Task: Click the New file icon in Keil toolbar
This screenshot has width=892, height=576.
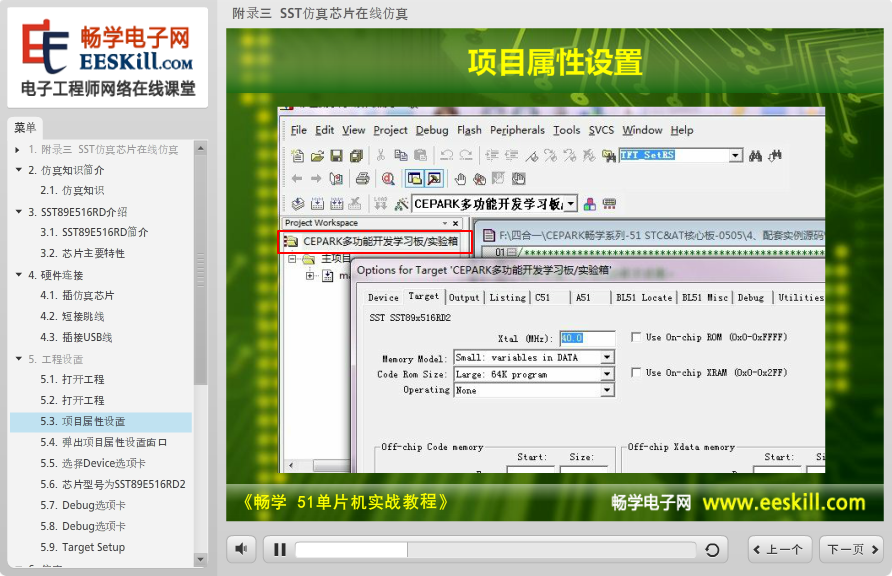Action: [x=298, y=155]
